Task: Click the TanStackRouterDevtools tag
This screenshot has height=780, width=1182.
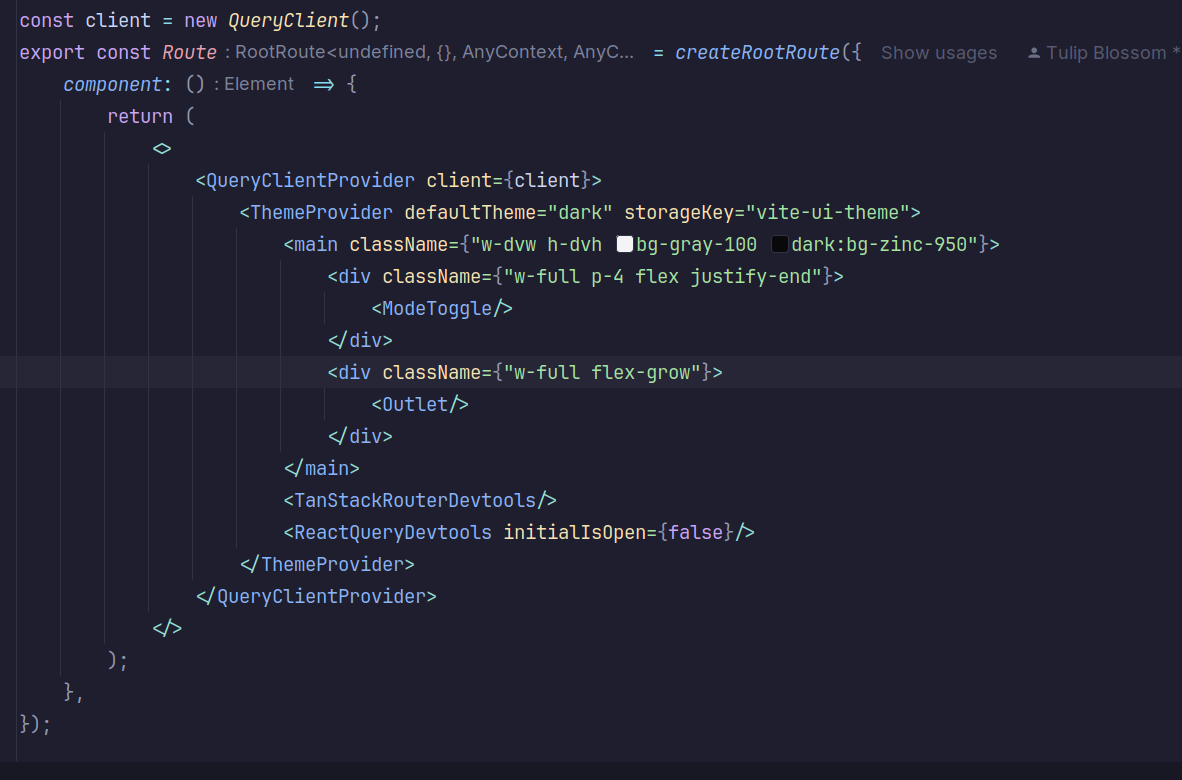Action: pos(420,500)
